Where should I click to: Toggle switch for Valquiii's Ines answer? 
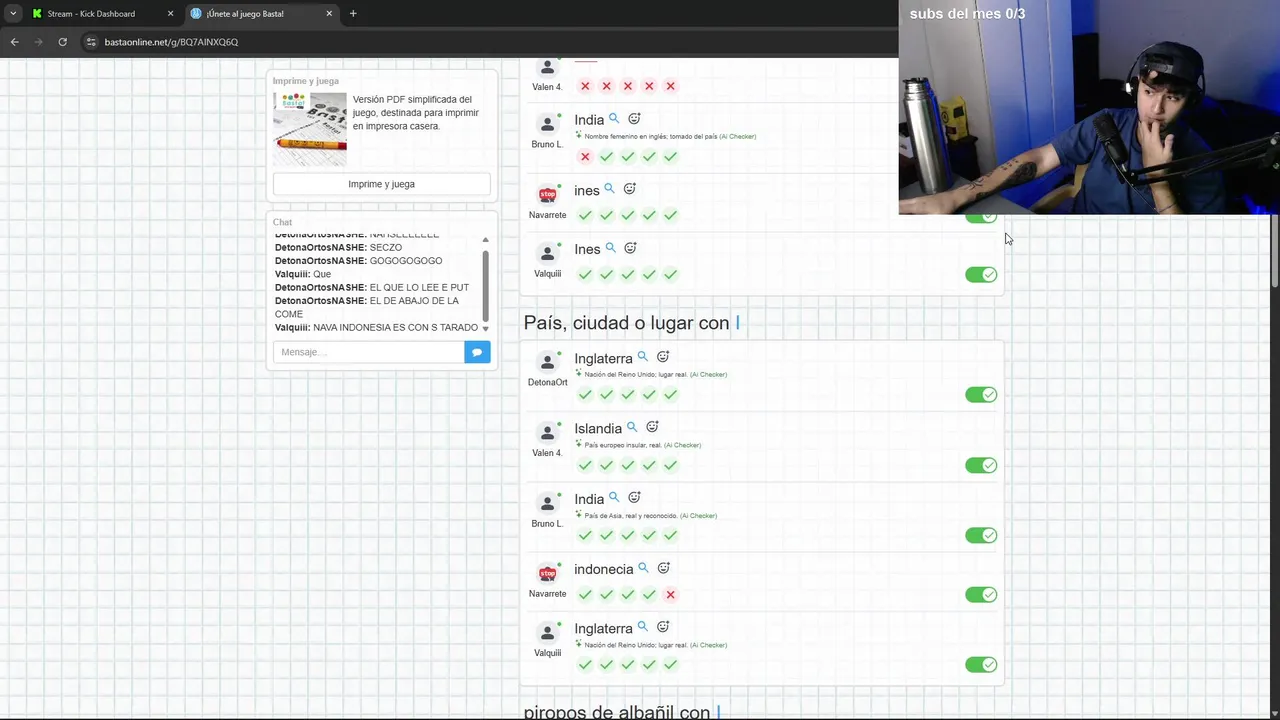(981, 275)
